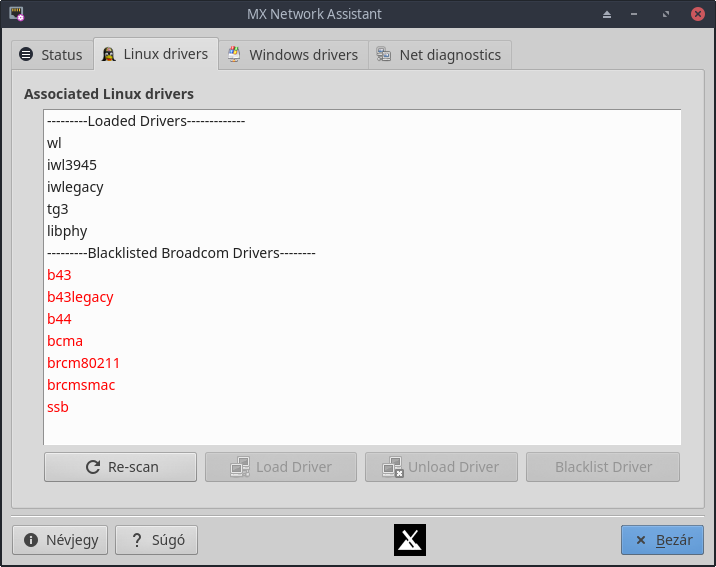716x567 pixels.
Task: Click the question mark icon on Súgó
Action: [x=137, y=540]
